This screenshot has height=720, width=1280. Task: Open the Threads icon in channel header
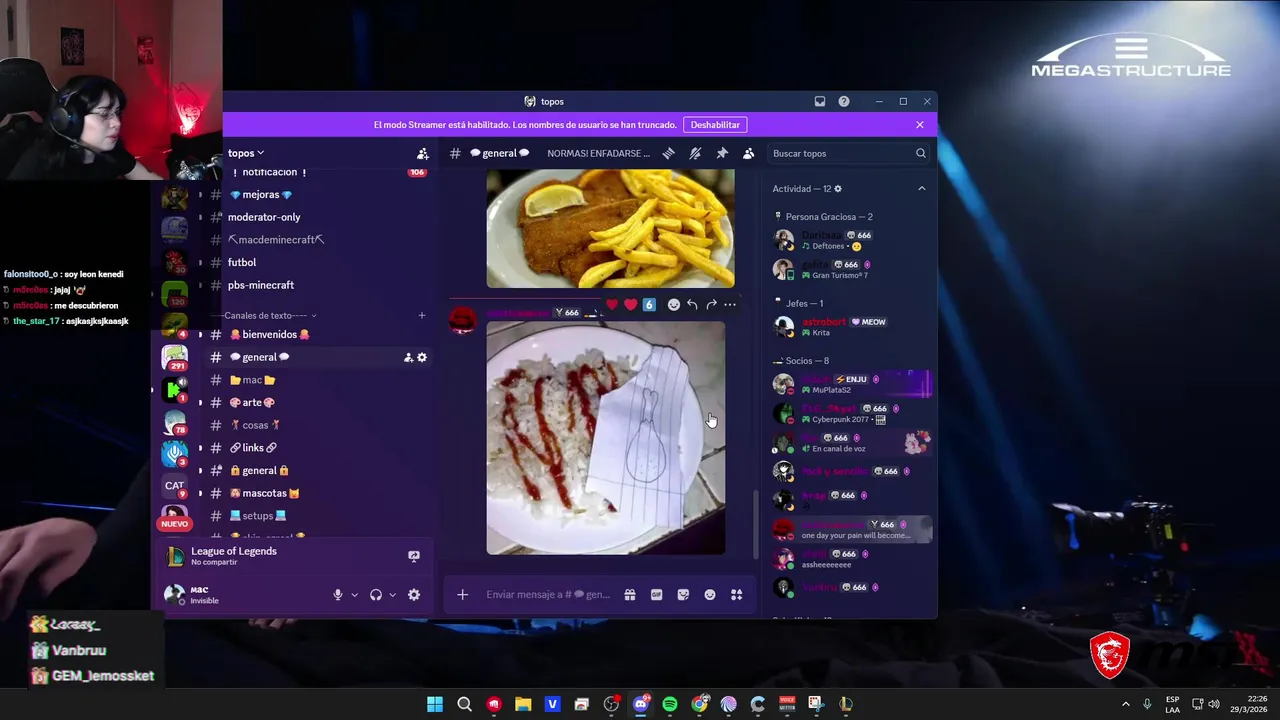click(668, 153)
